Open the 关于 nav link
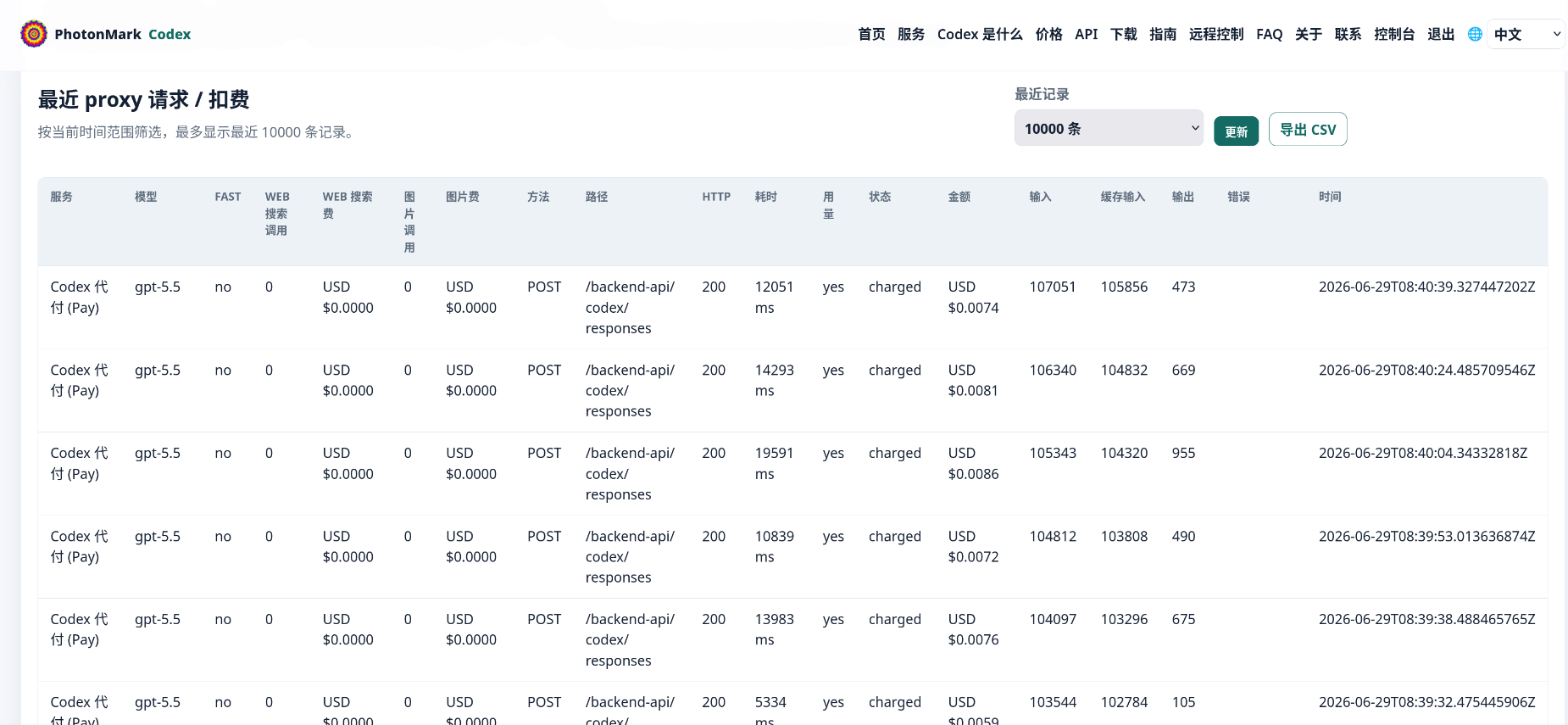The height and width of the screenshot is (725, 1568). [1309, 34]
